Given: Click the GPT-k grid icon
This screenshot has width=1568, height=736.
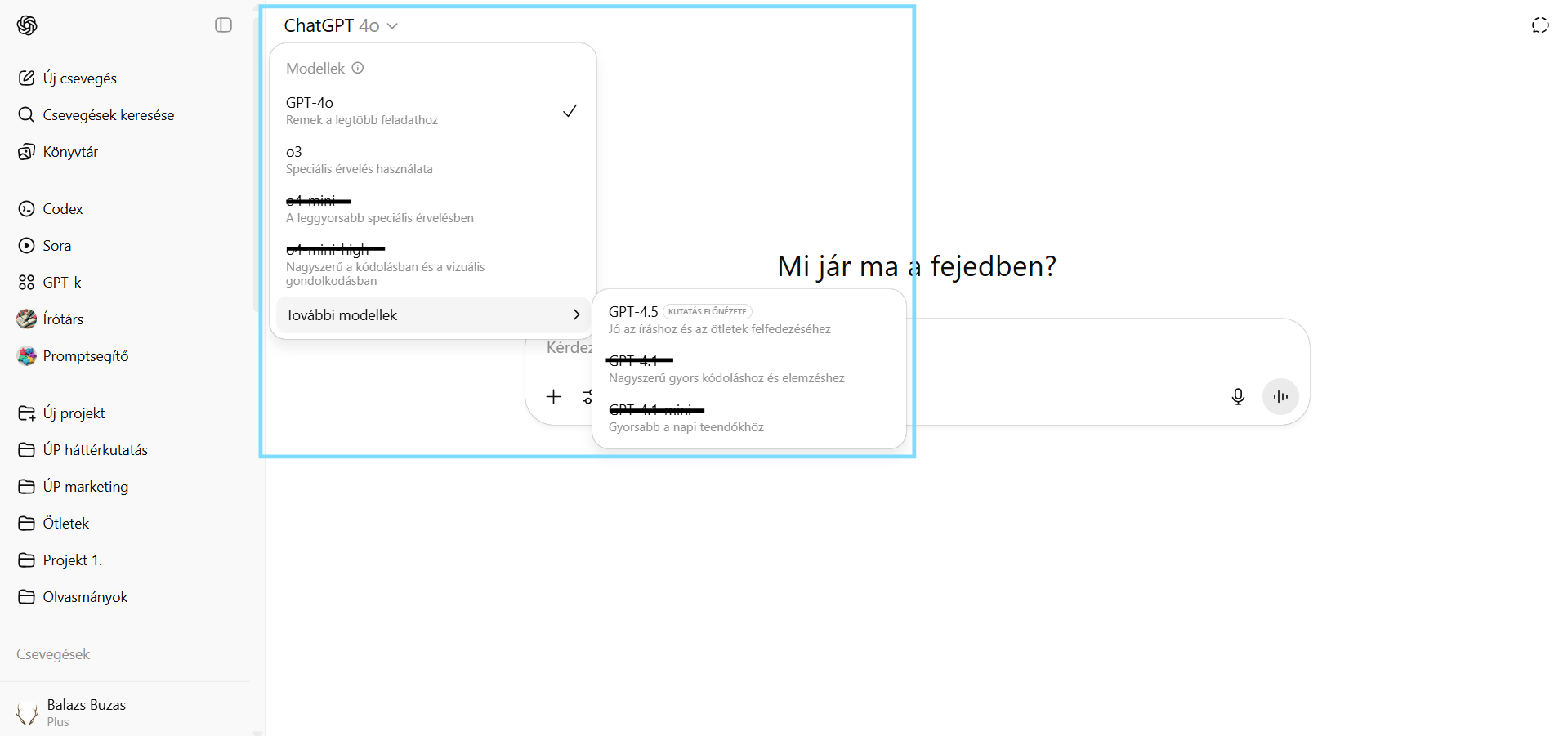Looking at the screenshot, I should 26,282.
